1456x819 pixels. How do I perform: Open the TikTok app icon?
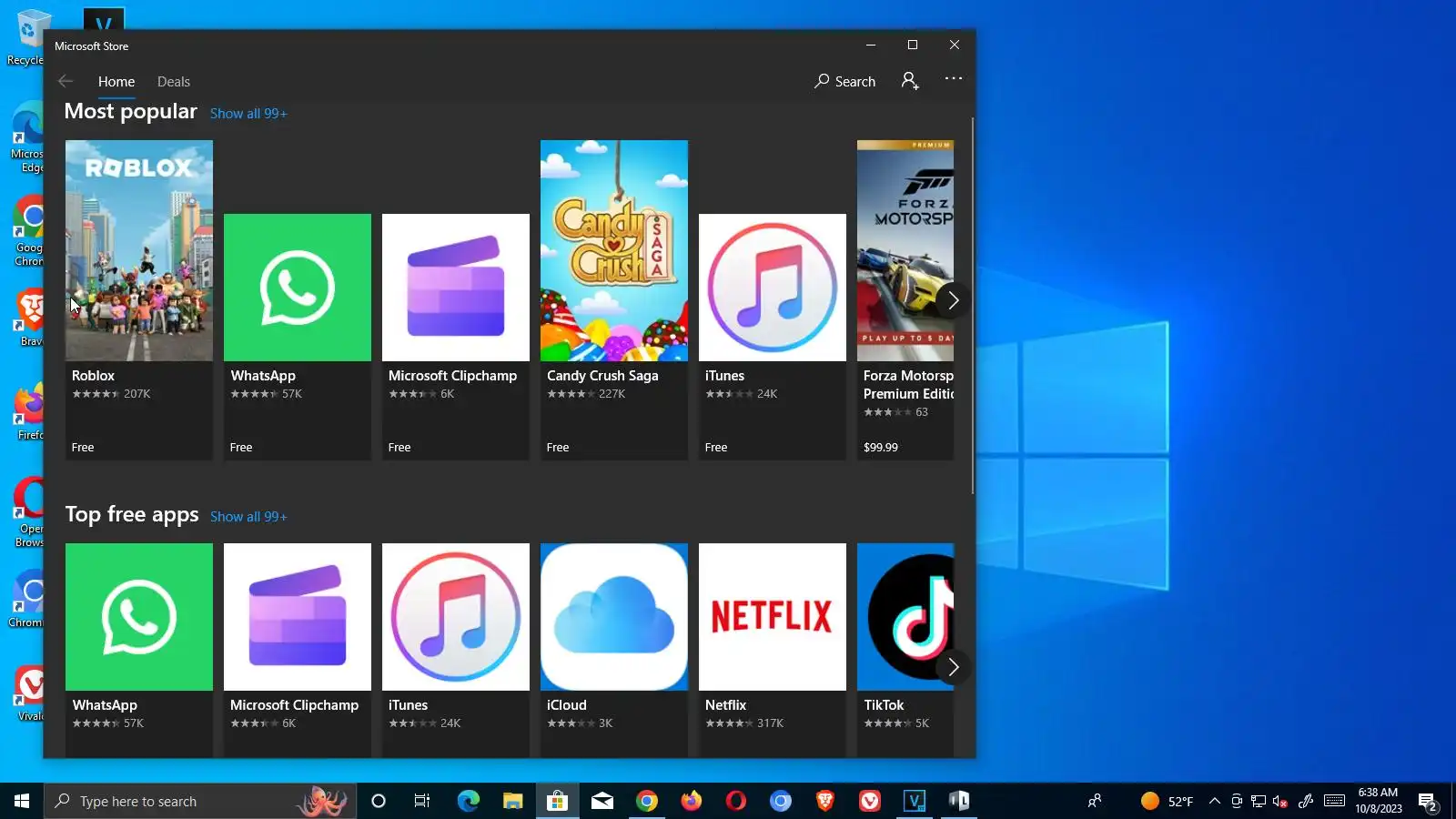pos(905,617)
